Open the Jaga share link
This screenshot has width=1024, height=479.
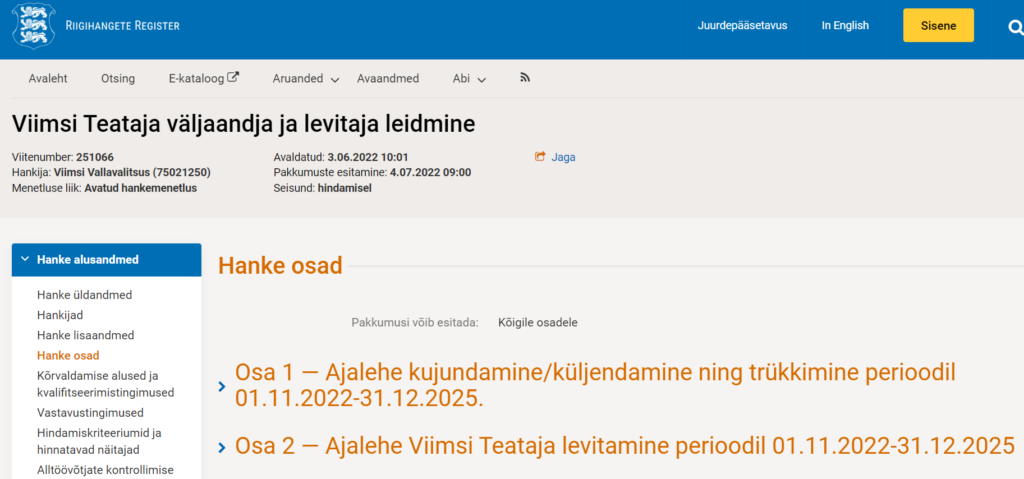point(563,157)
